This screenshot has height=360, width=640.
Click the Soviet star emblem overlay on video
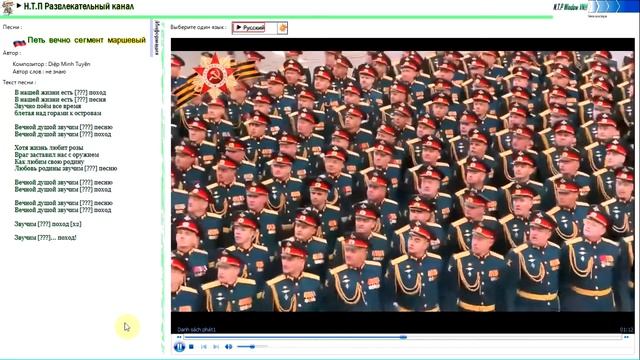pyautogui.click(x=215, y=77)
